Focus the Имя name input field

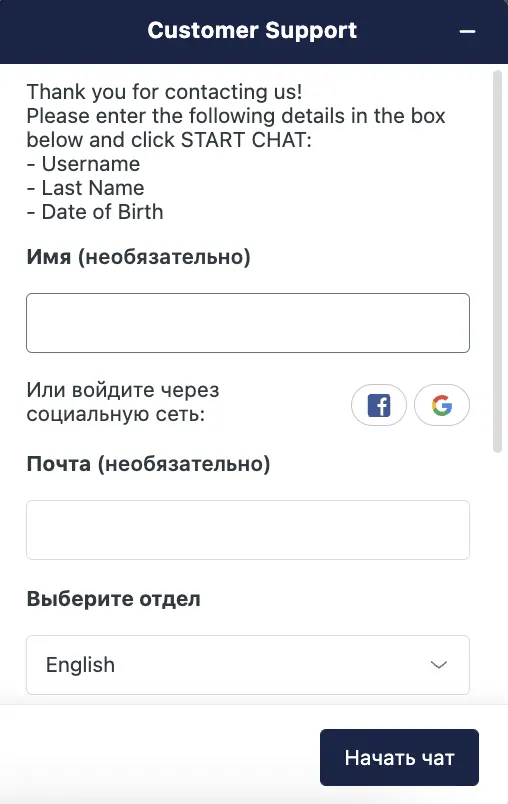(x=248, y=323)
